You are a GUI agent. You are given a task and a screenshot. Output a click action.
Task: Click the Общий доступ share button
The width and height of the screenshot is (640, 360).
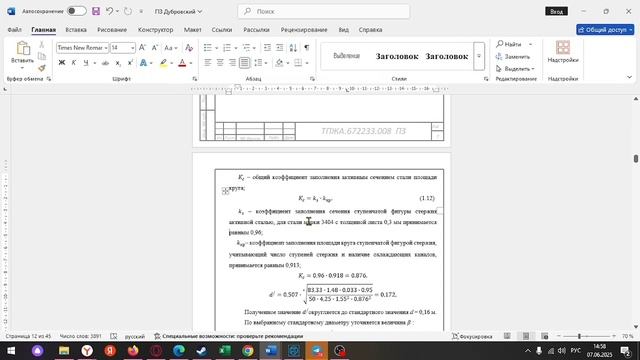tap(605, 30)
